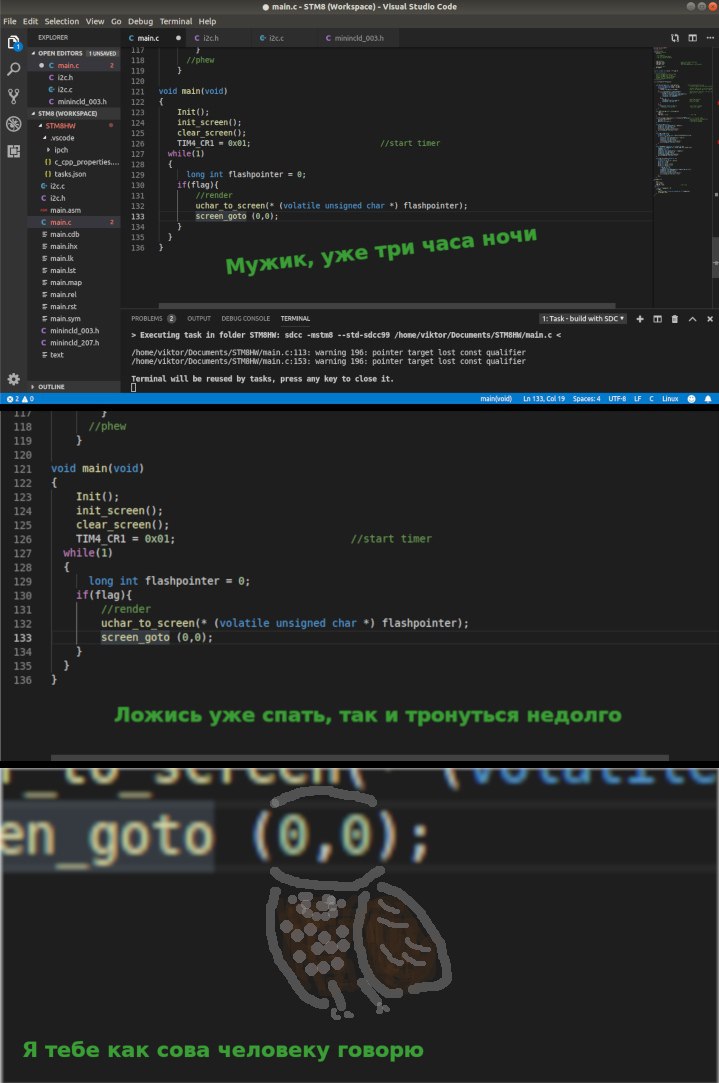The image size is (719, 1083).
Task: Open the Debug menu
Action: coord(140,21)
